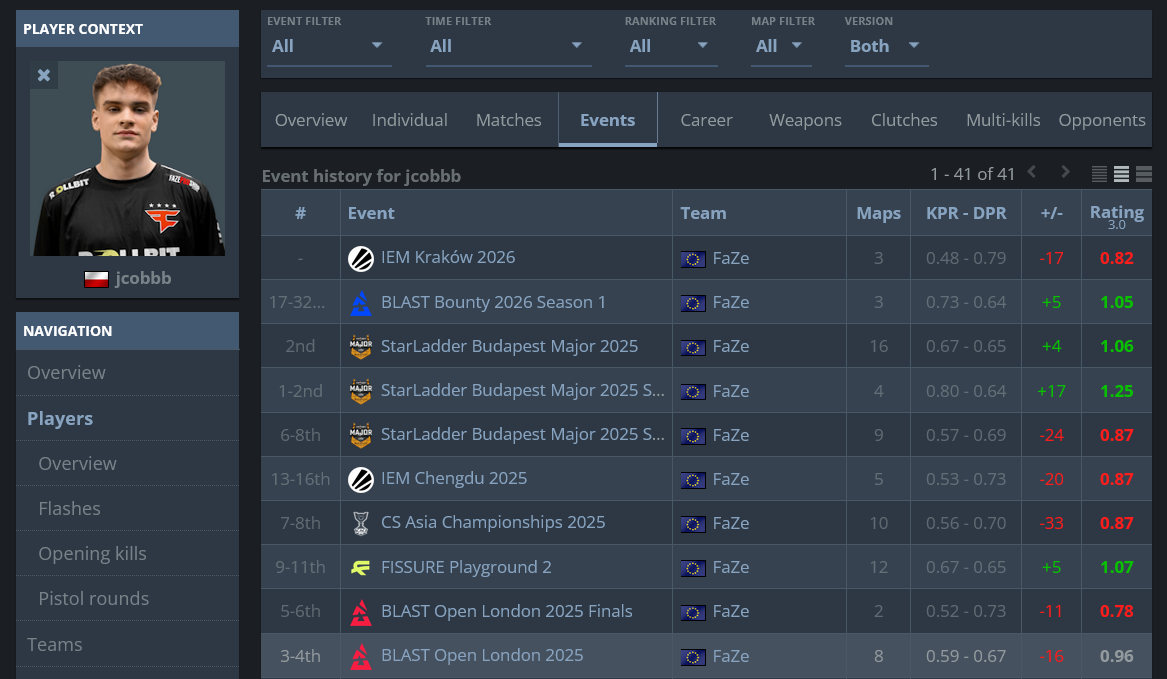
Task: Open Opening kills in Navigation
Action: tap(127, 553)
